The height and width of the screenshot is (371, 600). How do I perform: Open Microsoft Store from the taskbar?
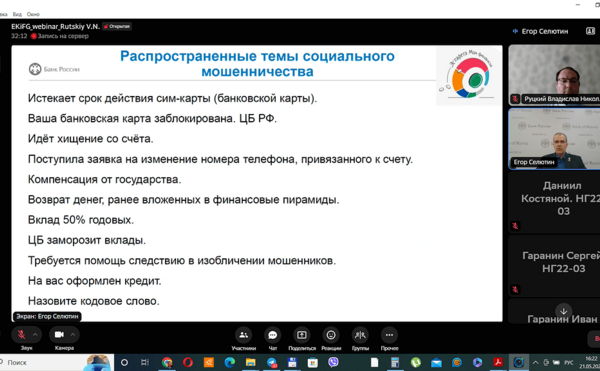(313, 362)
